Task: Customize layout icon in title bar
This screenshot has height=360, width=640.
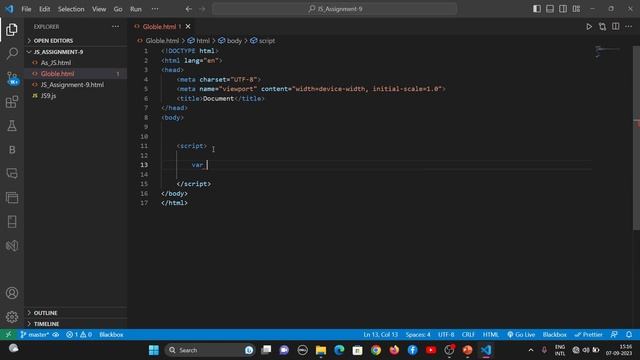Action: (576, 9)
